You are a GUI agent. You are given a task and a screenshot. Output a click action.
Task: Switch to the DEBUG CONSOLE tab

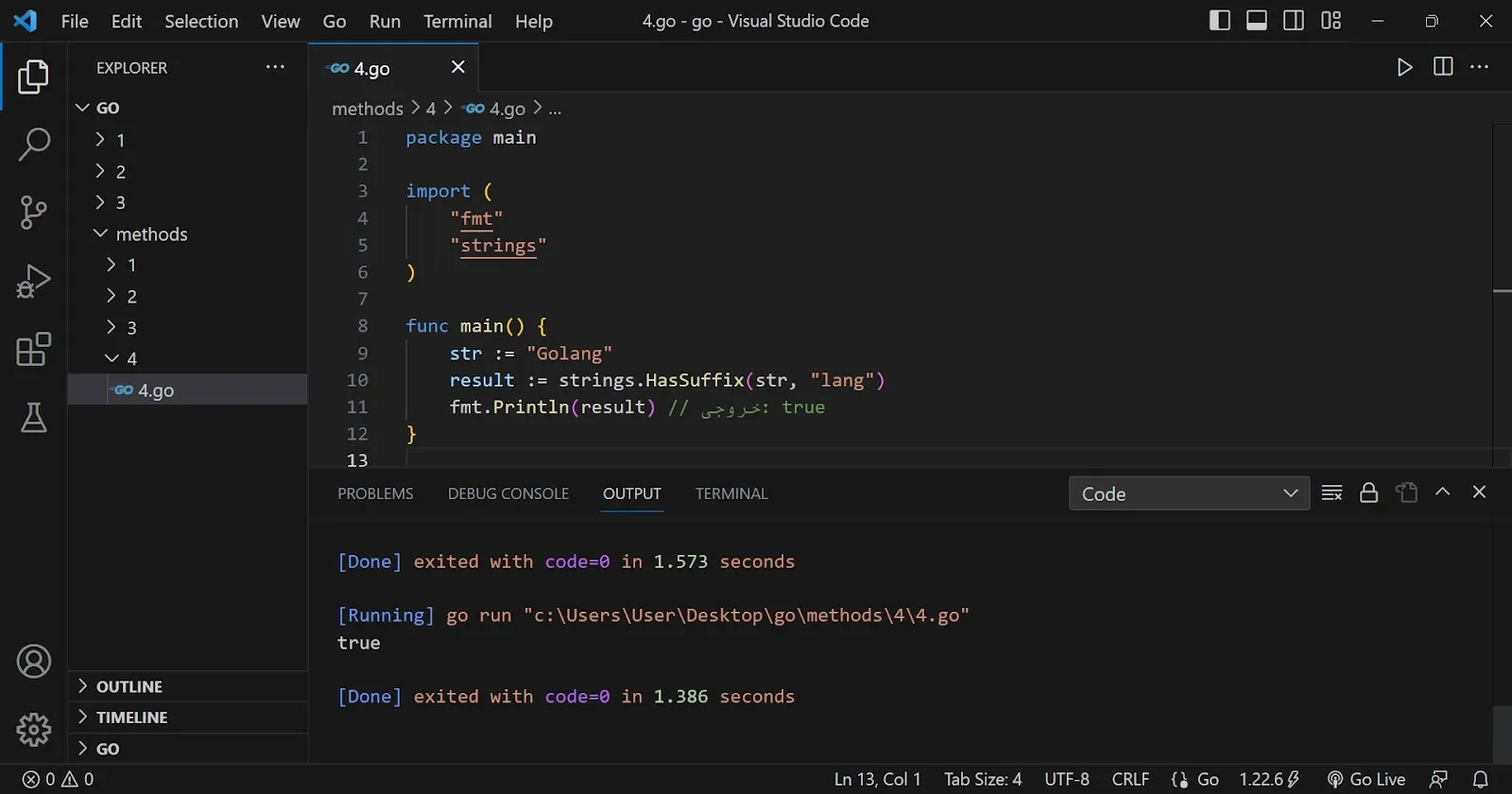pyautogui.click(x=508, y=493)
